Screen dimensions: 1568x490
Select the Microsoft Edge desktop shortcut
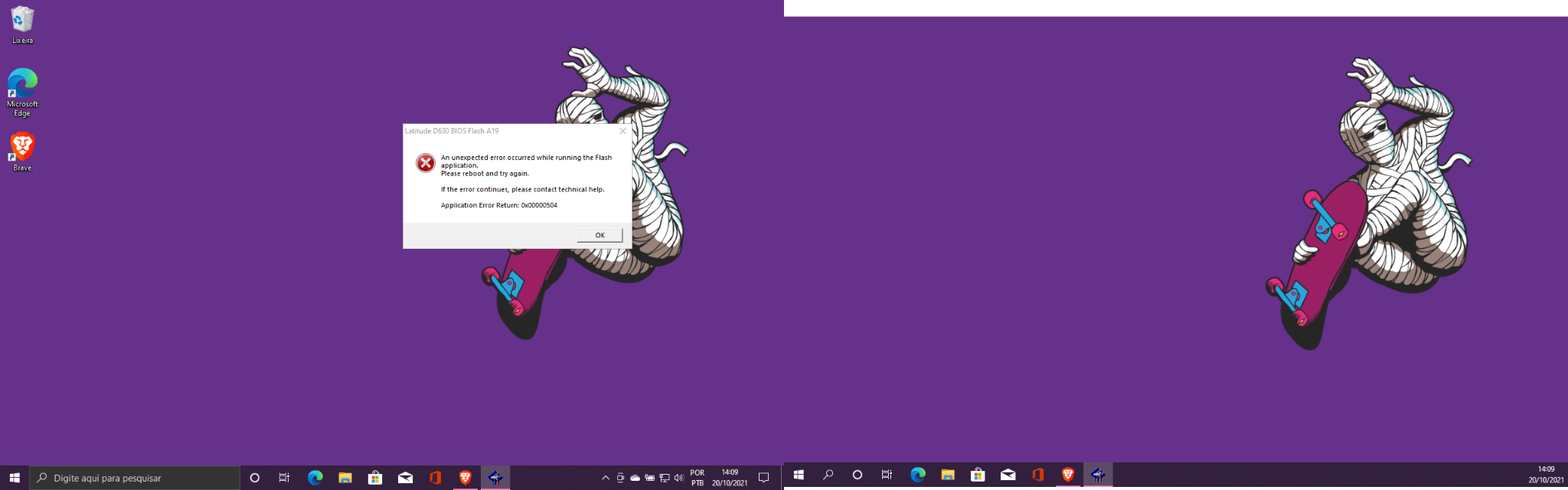(22, 93)
